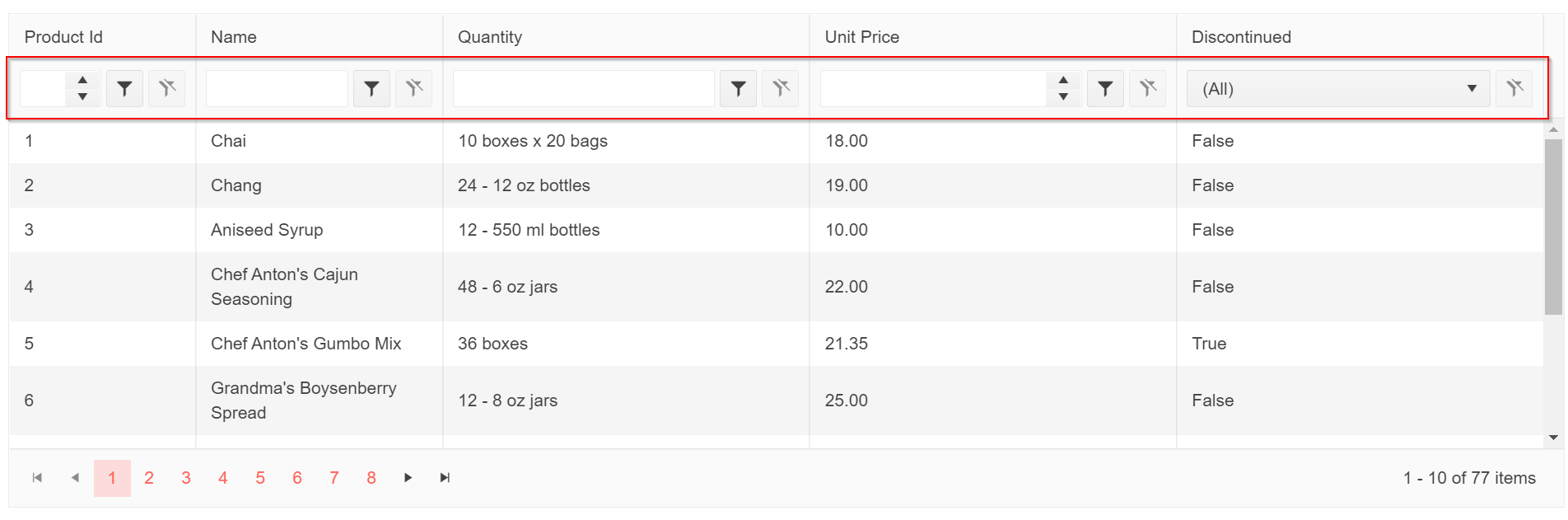Increase the Product Id filter value
The width and height of the screenshot is (1568, 520).
[x=82, y=80]
